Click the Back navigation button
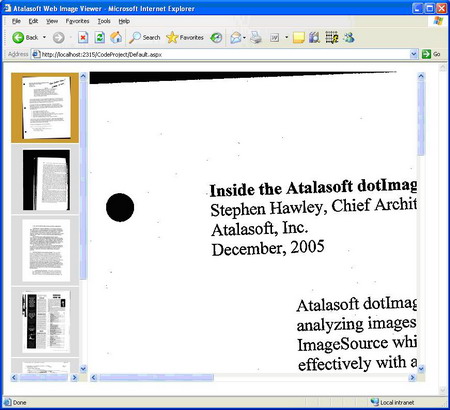 point(25,38)
